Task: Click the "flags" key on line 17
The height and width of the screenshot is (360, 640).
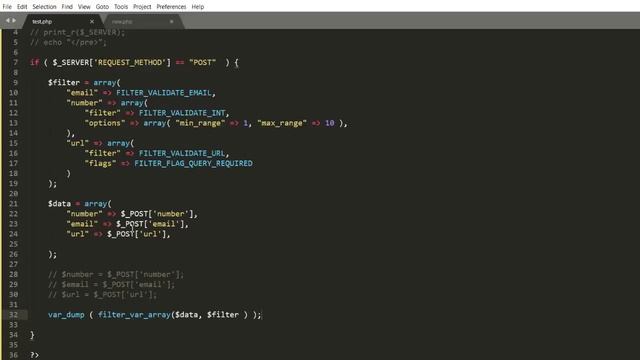Action: point(100,163)
